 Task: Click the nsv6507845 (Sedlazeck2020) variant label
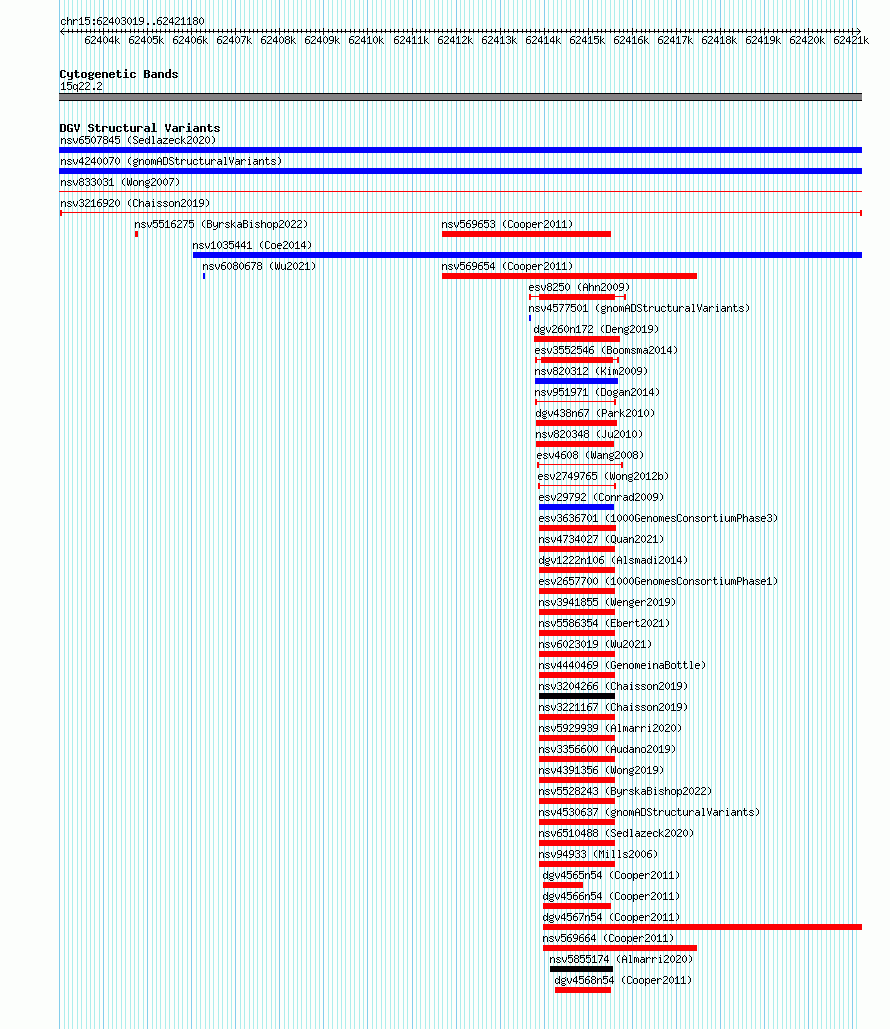coord(138,140)
